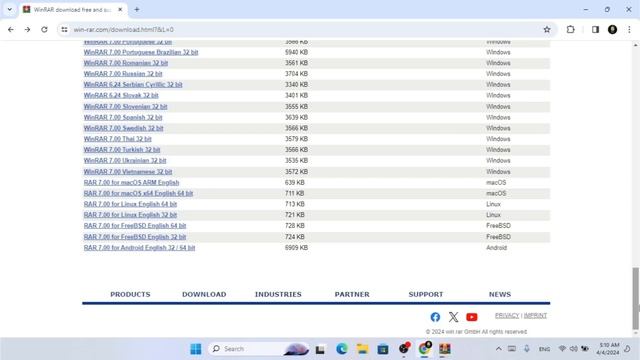Download RAR 7.00 for macOS x64 English

click(138, 193)
